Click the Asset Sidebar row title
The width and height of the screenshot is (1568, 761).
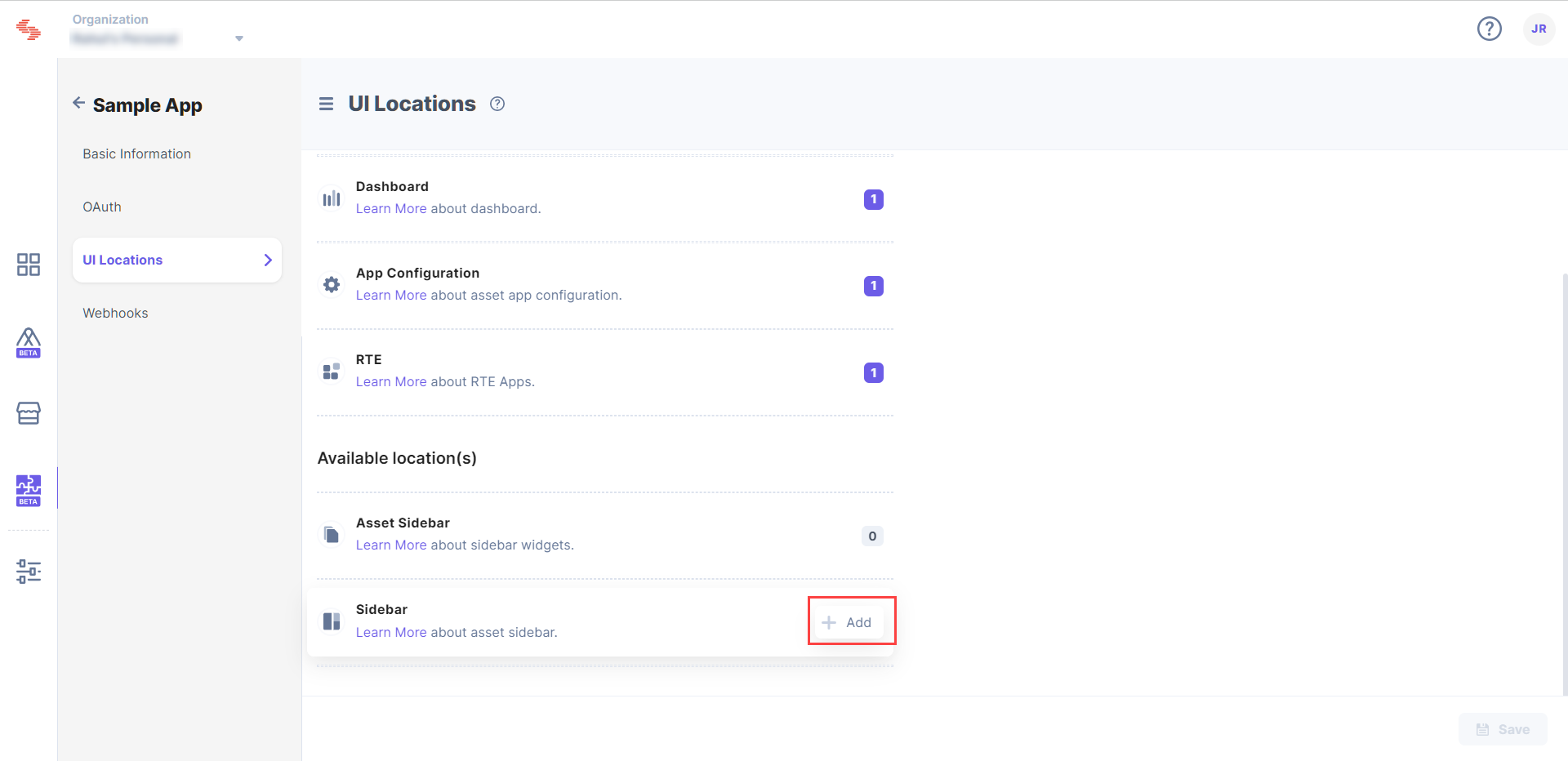click(403, 523)
